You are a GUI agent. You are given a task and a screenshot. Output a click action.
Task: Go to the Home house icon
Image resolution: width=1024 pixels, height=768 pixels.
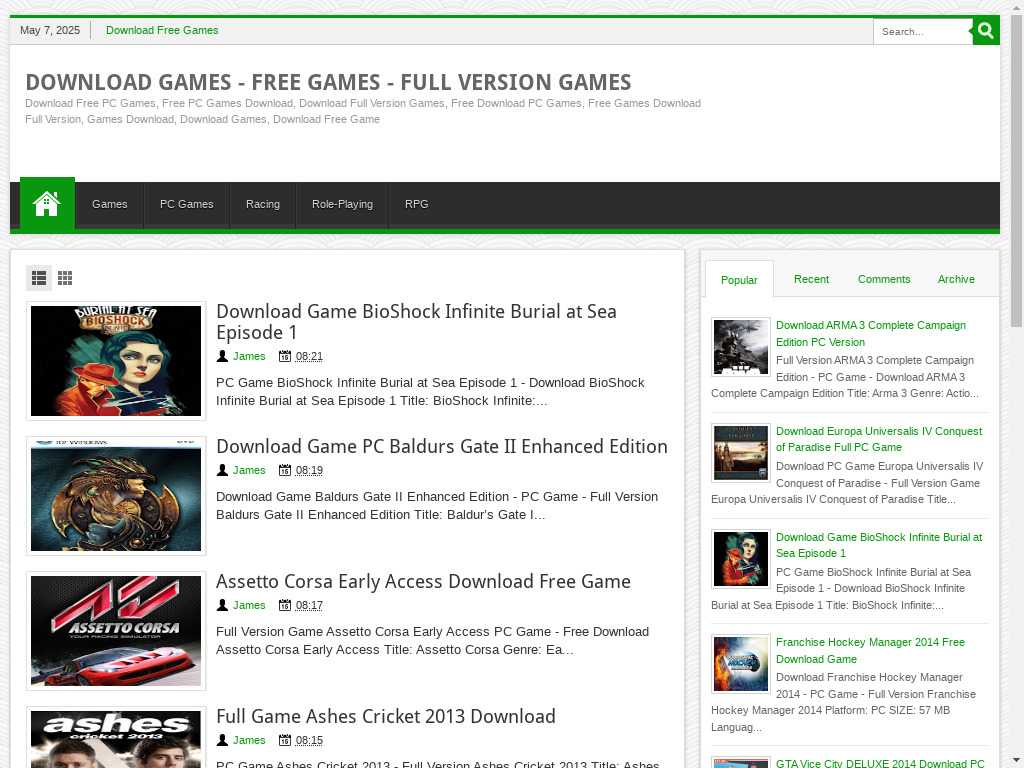pos(47,204)
